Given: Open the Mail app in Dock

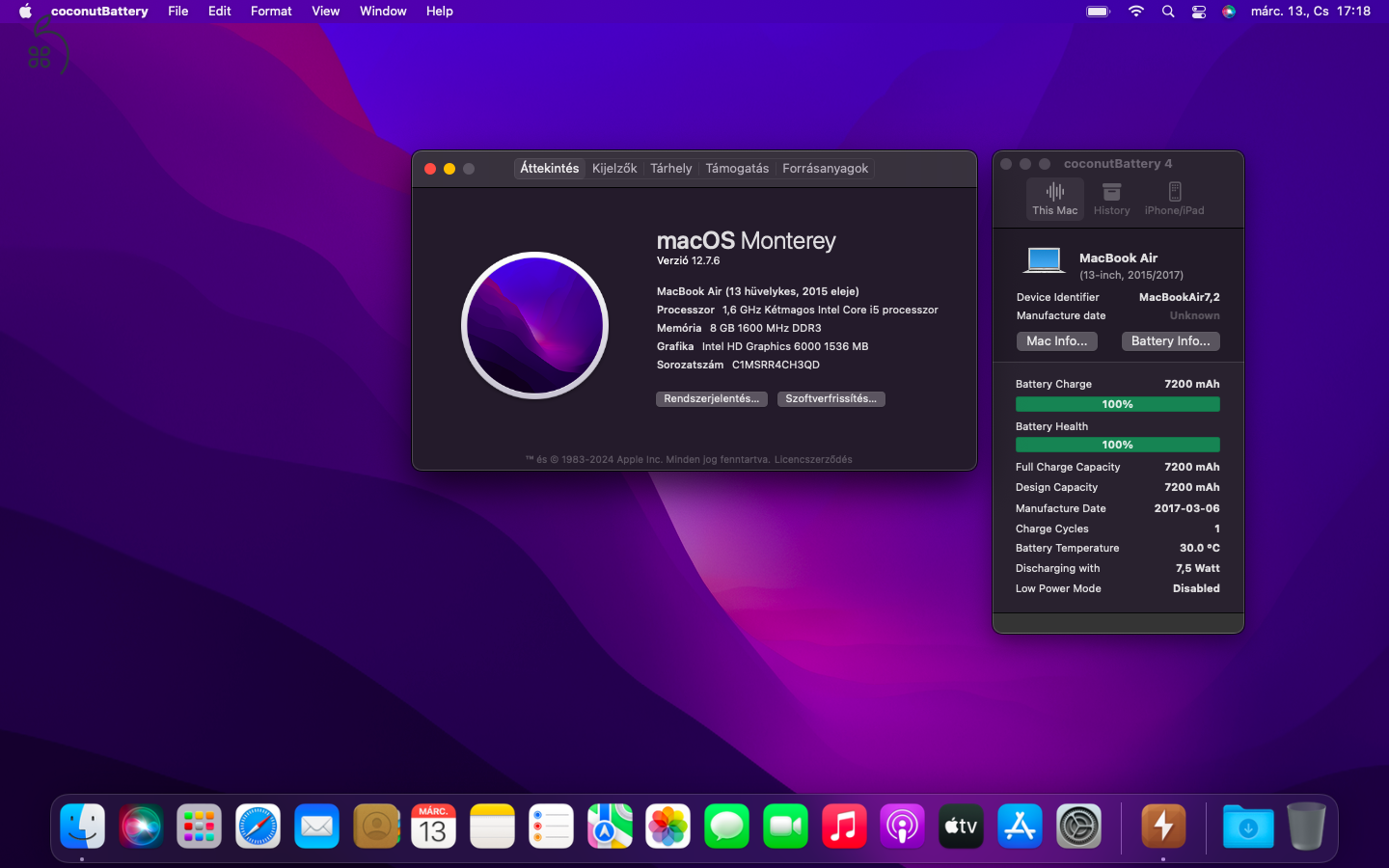Looking at the screenshot, I should (317, 827).
